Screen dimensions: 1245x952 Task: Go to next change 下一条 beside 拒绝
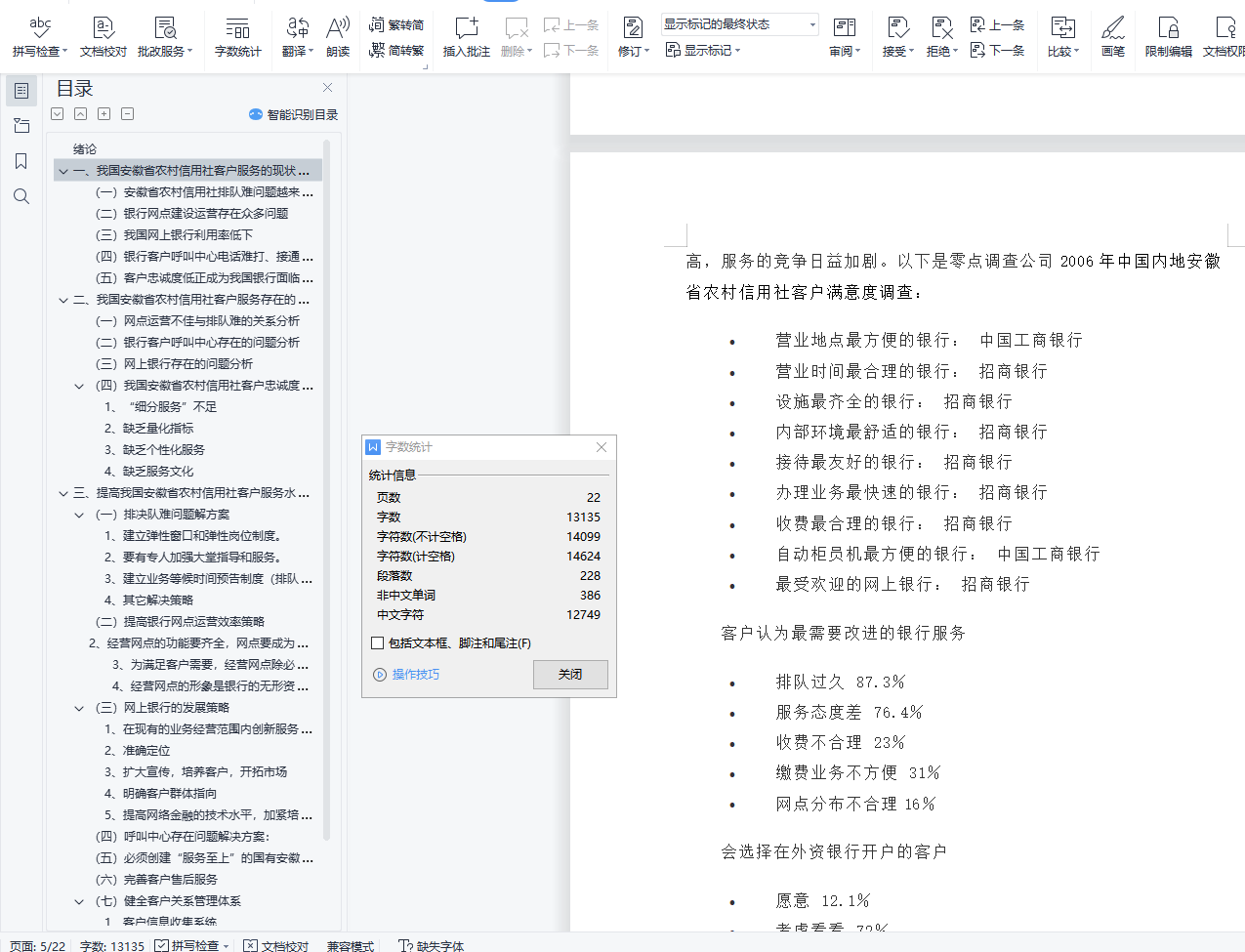997,50
